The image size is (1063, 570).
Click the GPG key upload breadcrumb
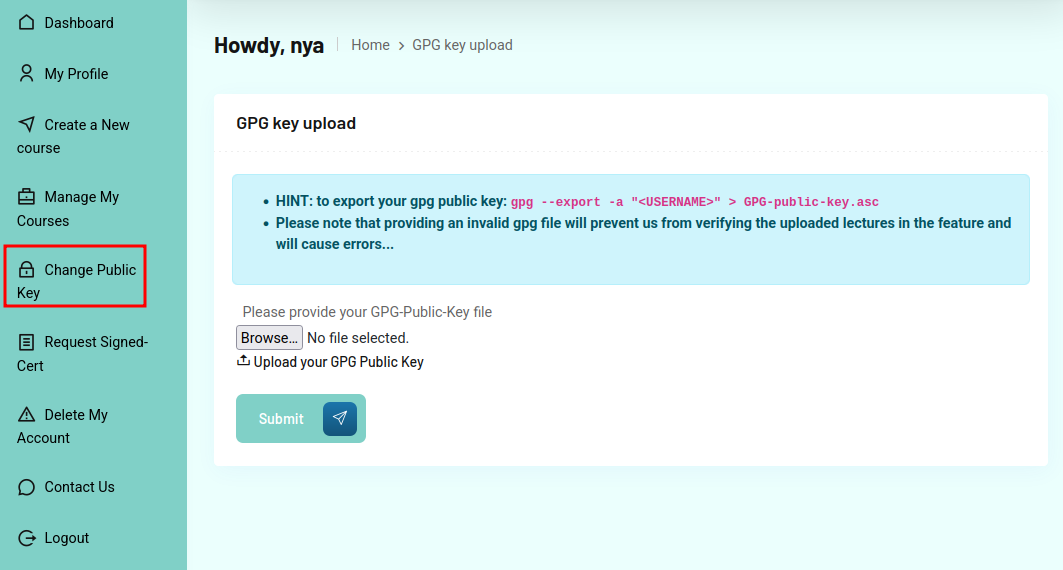click(462, 45)
